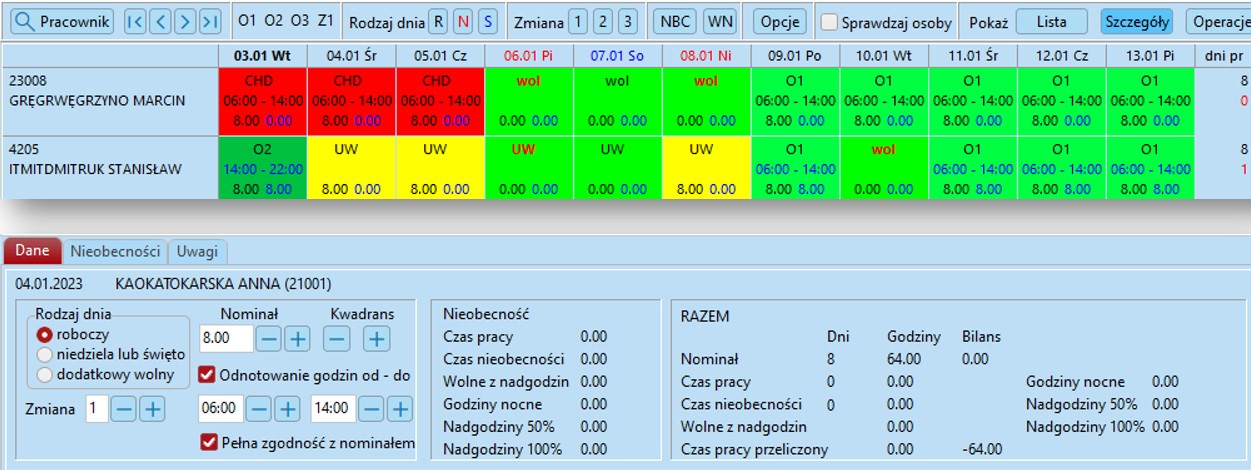1251x470 pixels.
Task: Select dodatkowy wolny day type
Action: click(x=44, y=375)
